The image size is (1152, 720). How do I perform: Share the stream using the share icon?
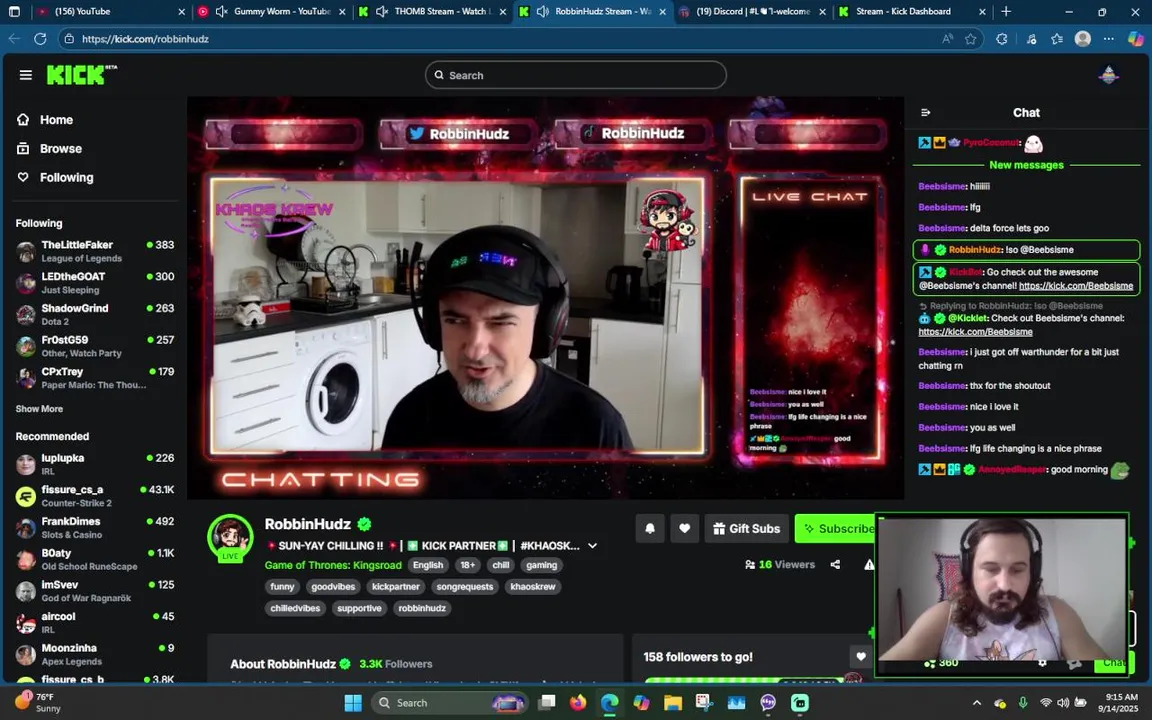[x=835, y=564]
